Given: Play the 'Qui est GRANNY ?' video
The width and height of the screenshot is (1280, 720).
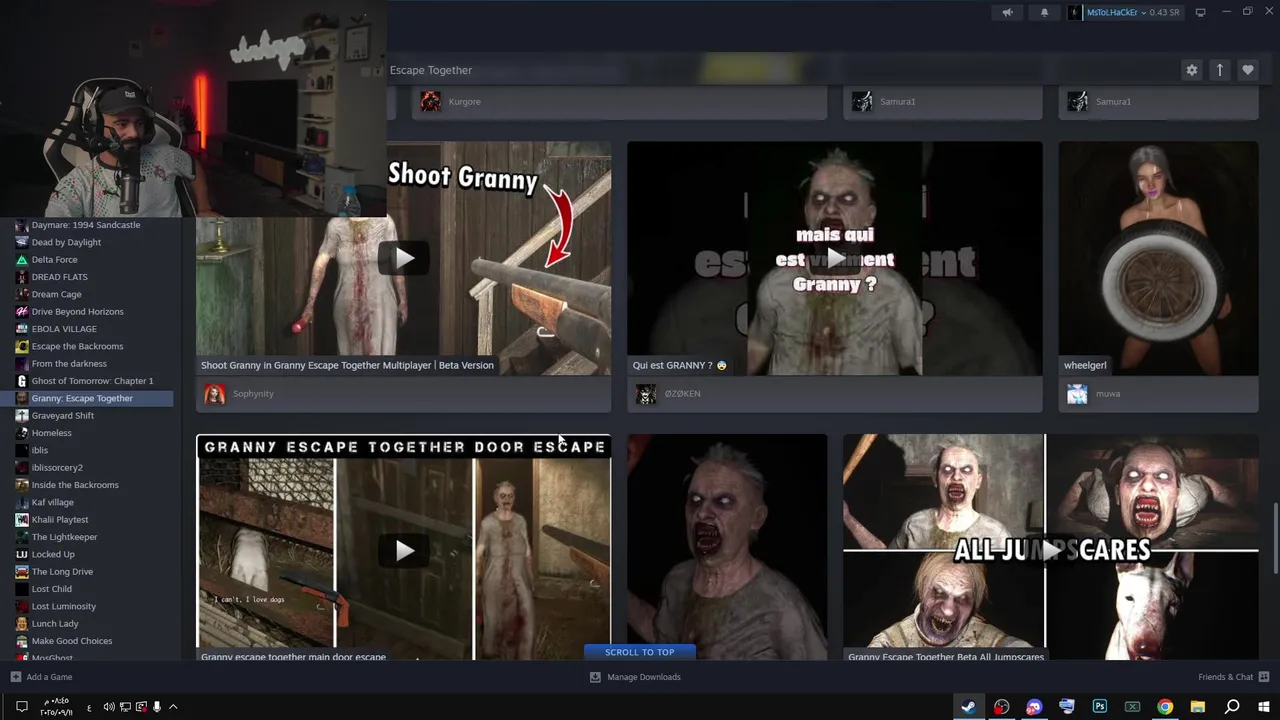Looking at the screenshot, I should tap(834, 258).
